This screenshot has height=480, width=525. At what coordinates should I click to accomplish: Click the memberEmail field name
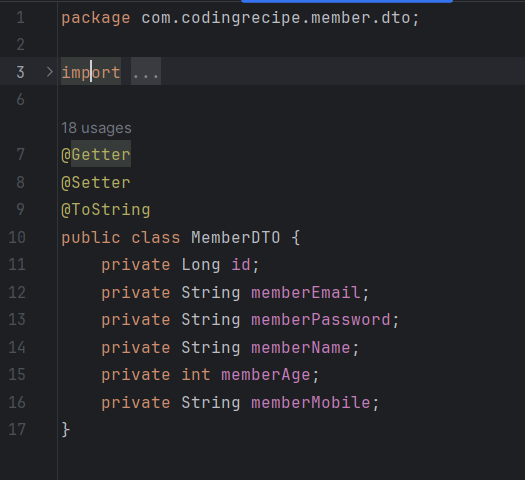tap(306, 292)
